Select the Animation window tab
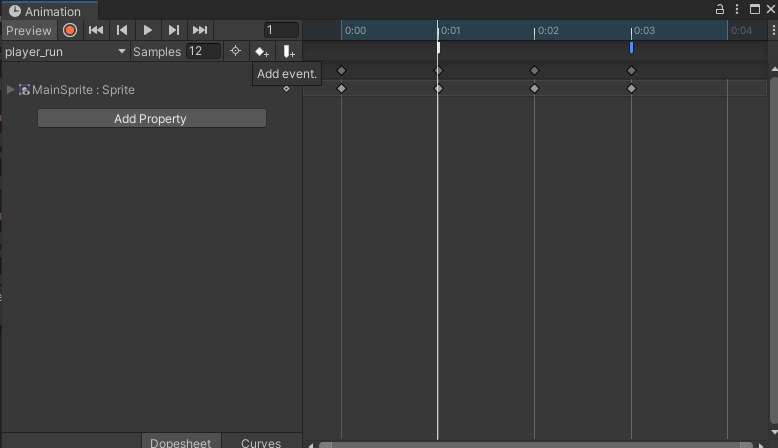The width and height of the screenshot is (778, 448). [50, 11]
